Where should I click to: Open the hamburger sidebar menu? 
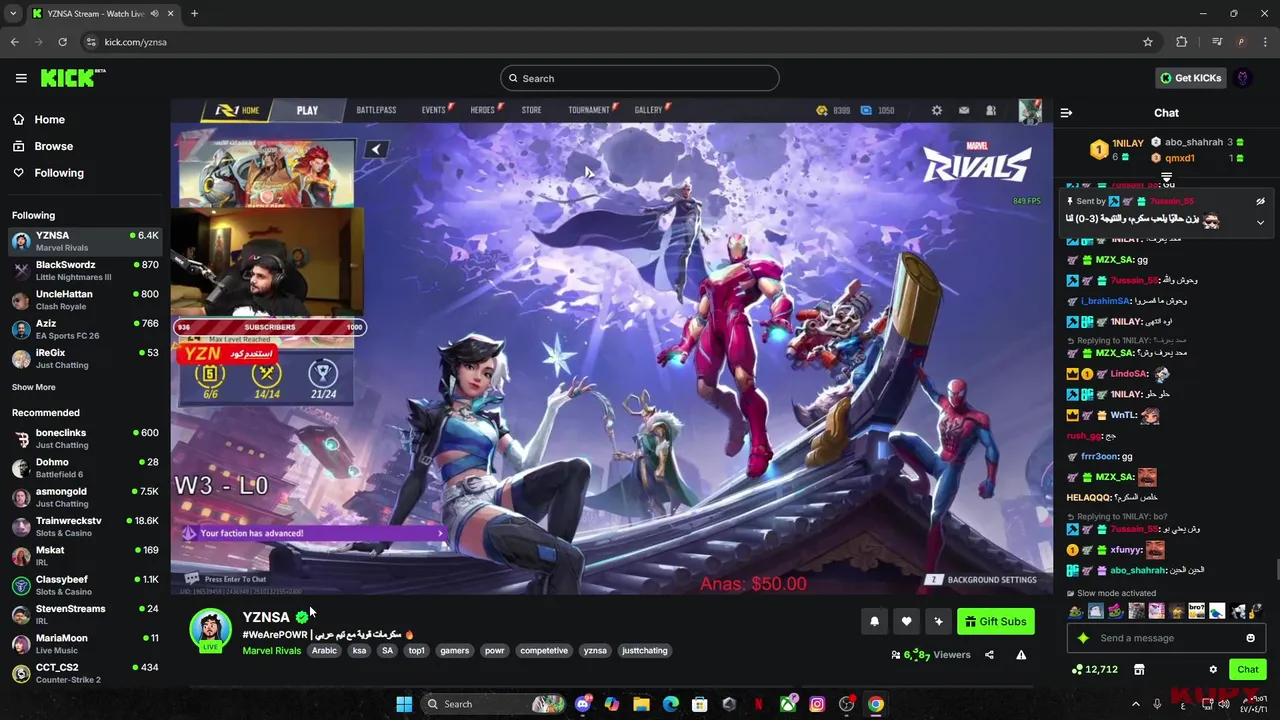(x=21, y=78)
